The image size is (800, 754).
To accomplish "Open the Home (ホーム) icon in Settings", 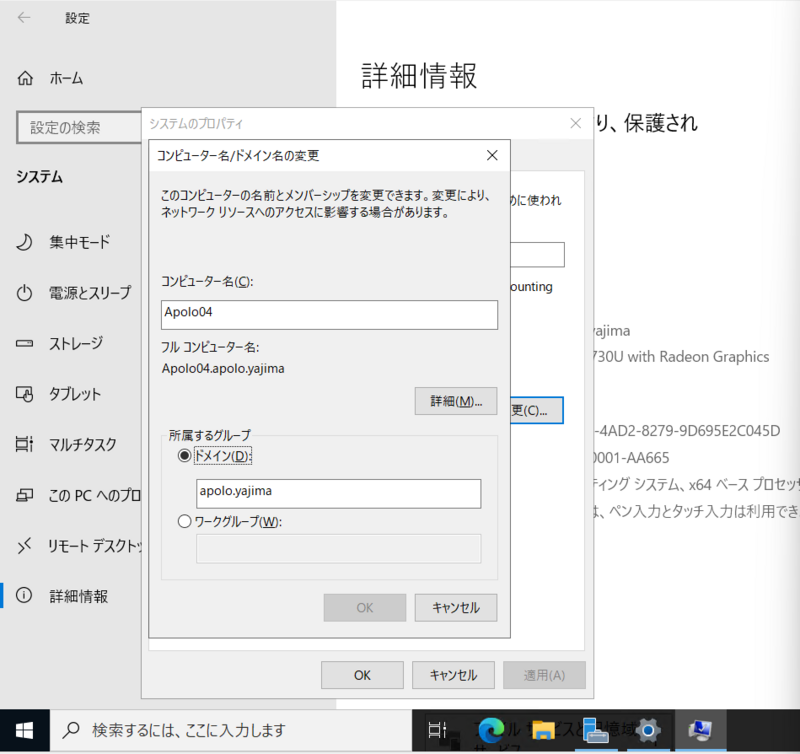I will (x=25, y=78).
